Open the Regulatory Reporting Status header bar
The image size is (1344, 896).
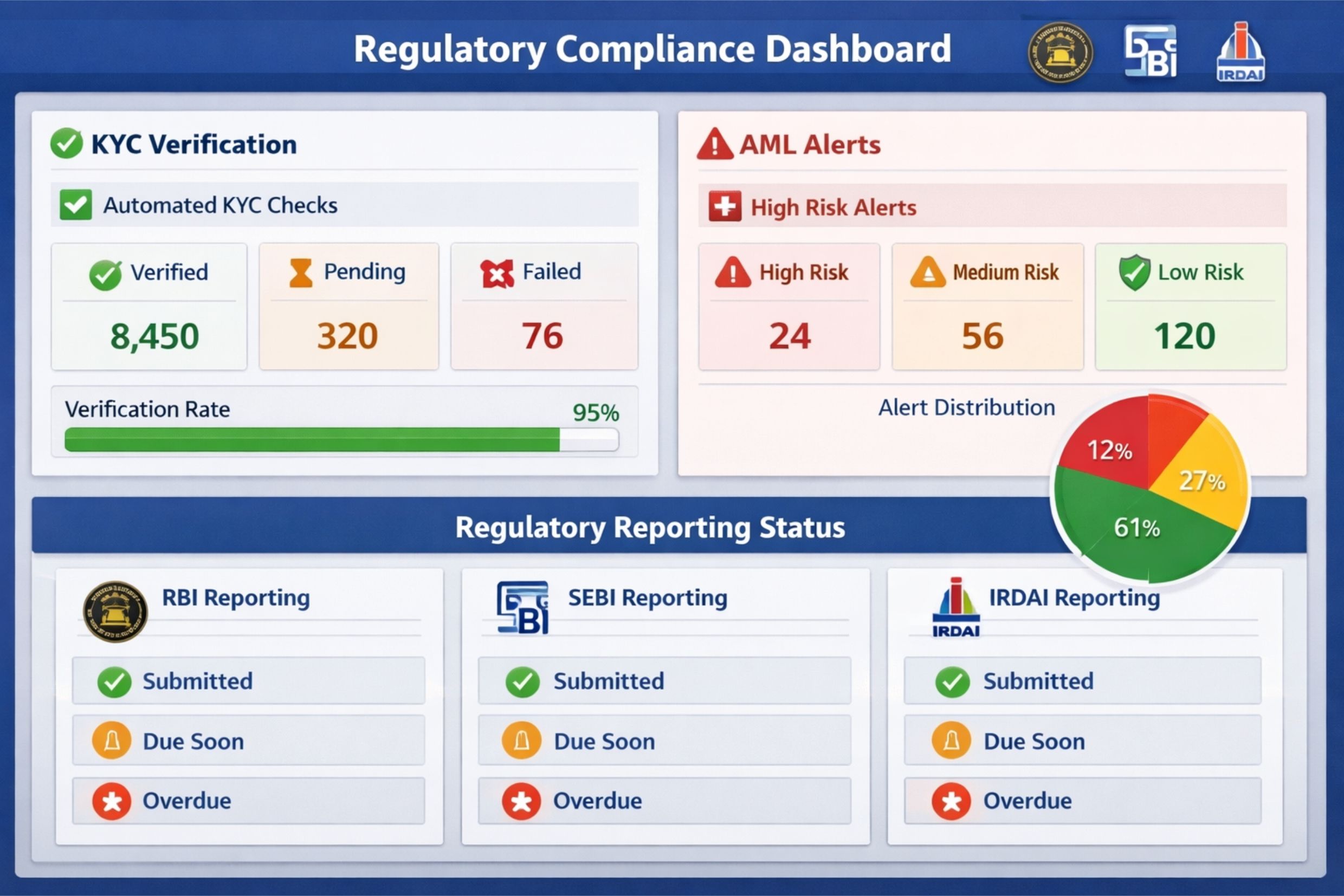click(x=650, y=527)
